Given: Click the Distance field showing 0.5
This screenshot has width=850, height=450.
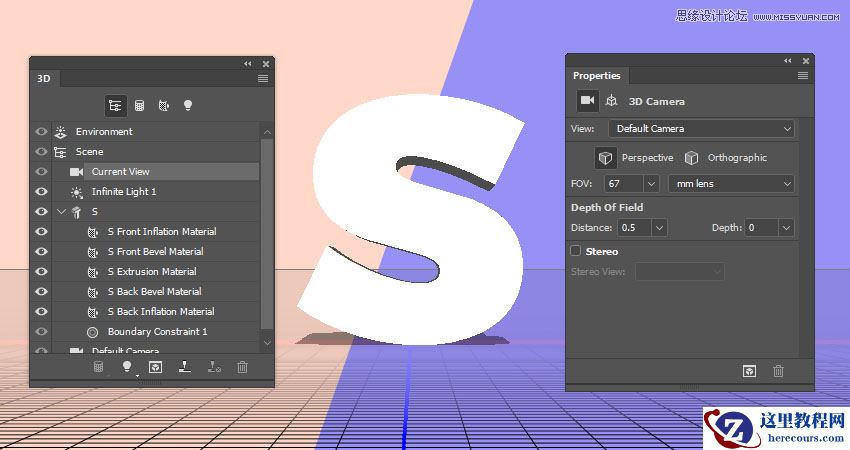Looking at the screenshot, I should tap(635, 228).
